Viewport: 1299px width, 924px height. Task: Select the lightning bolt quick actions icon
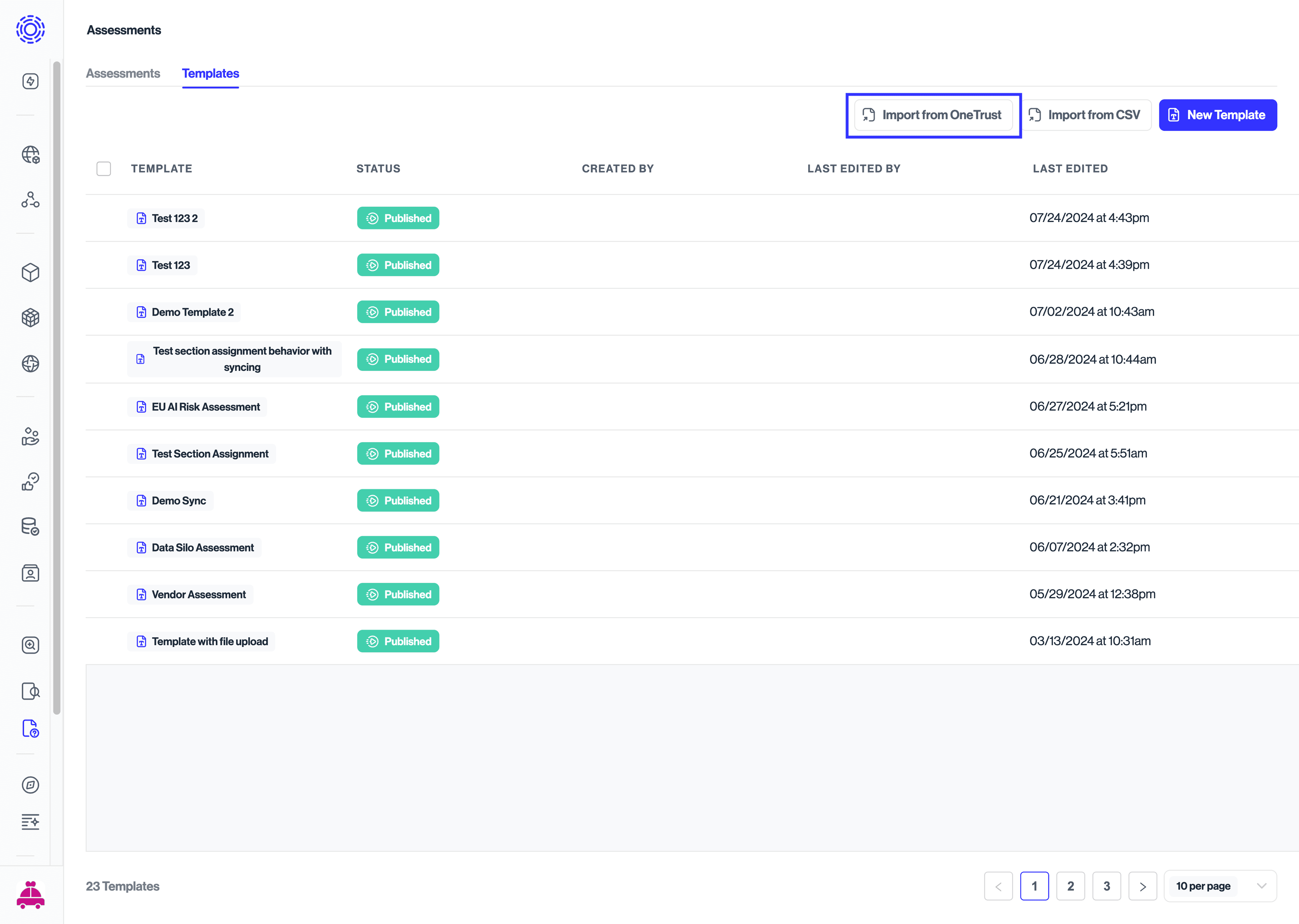coord(30,81)
